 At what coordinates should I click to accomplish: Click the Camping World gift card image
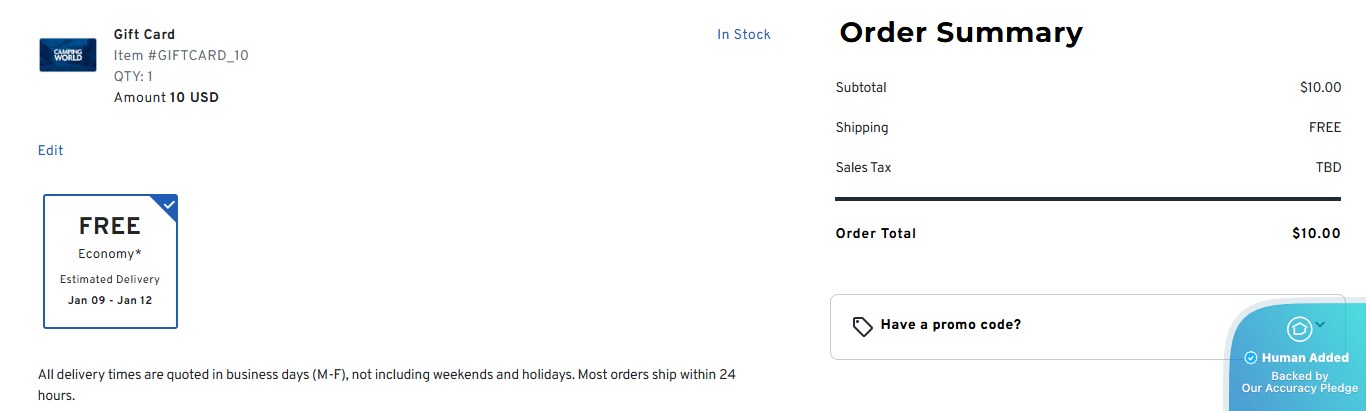click(68, 55)
